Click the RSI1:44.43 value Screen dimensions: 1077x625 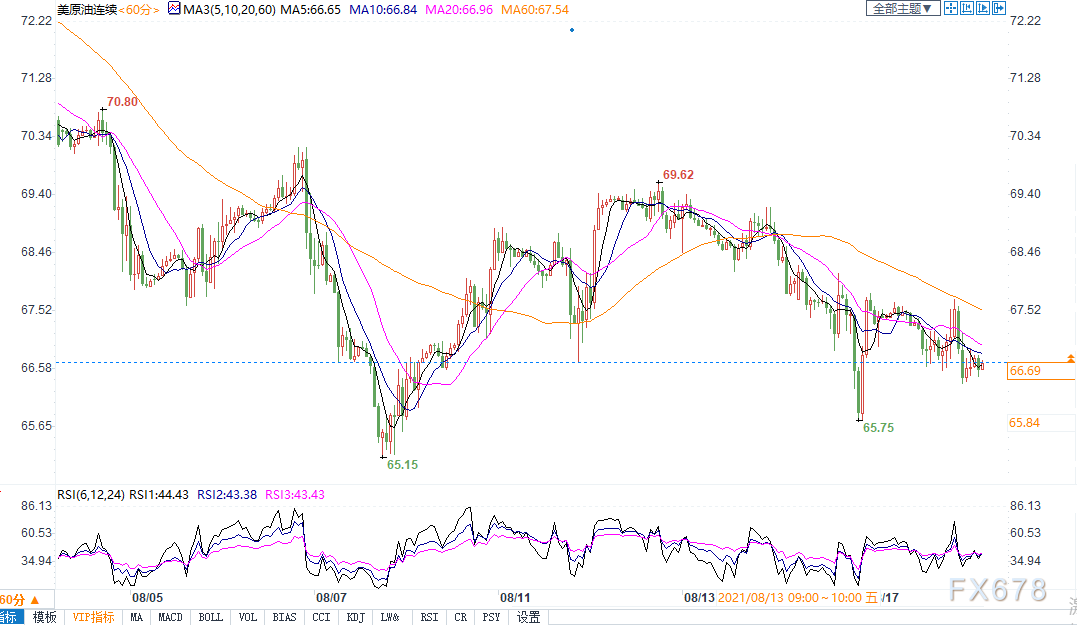coord(159,495)
